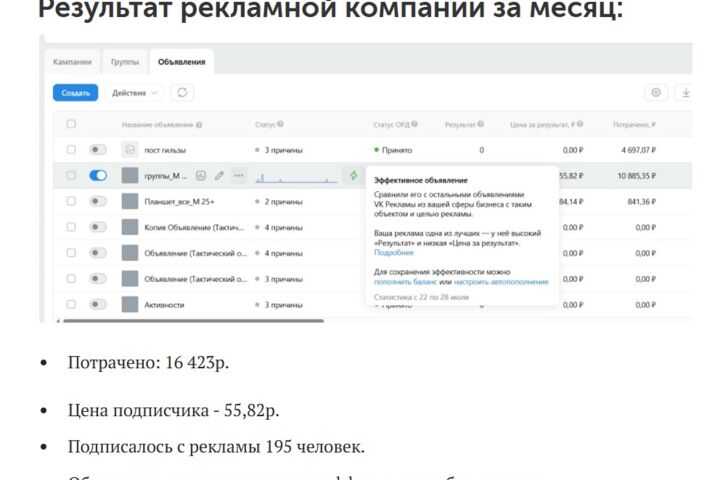Screen dimensions: 720x480
Task: Tick the select-all checkbox in table header
Action: click(71, 124)
